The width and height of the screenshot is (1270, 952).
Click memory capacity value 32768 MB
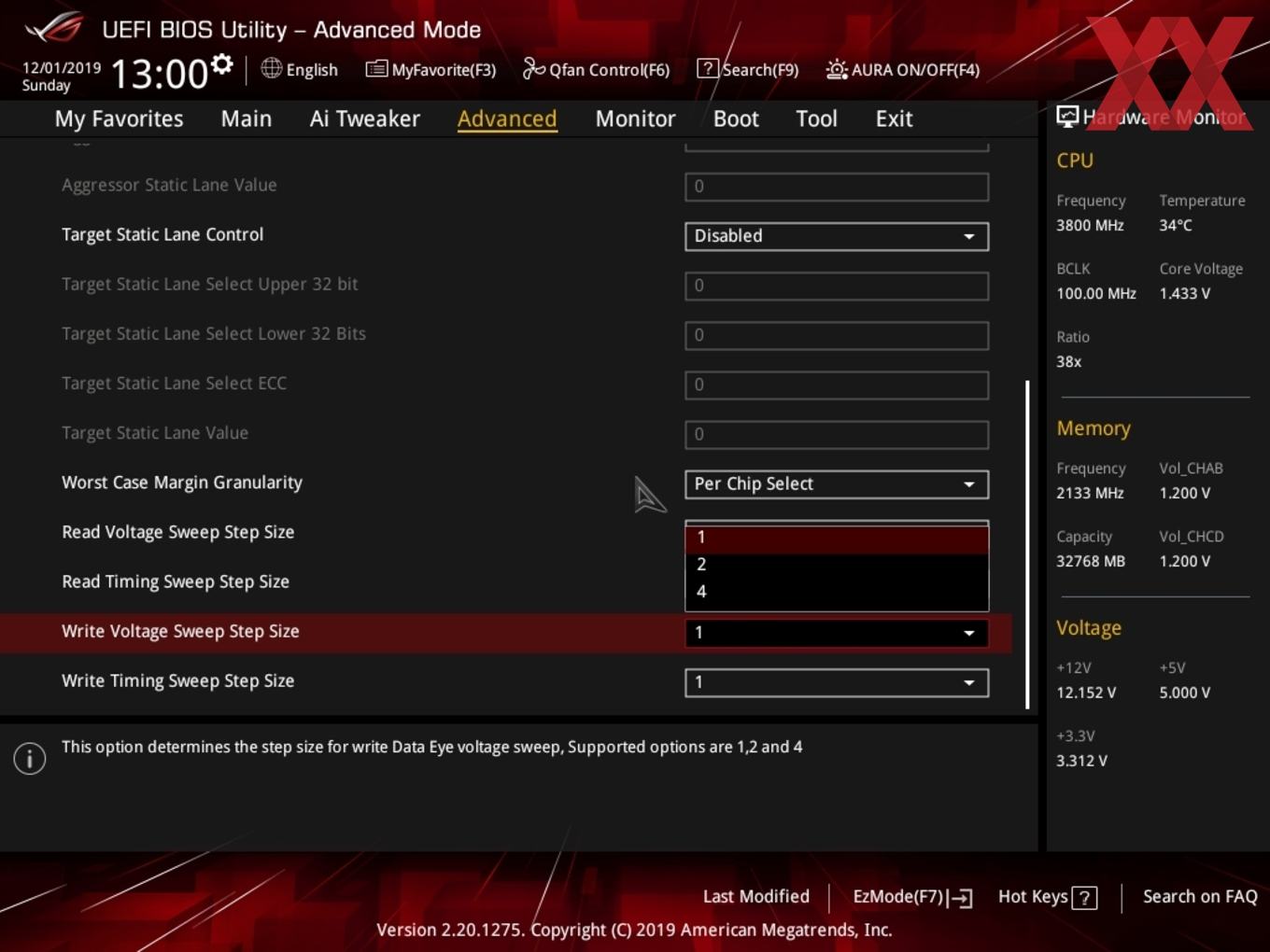(x=1091, y=561)
